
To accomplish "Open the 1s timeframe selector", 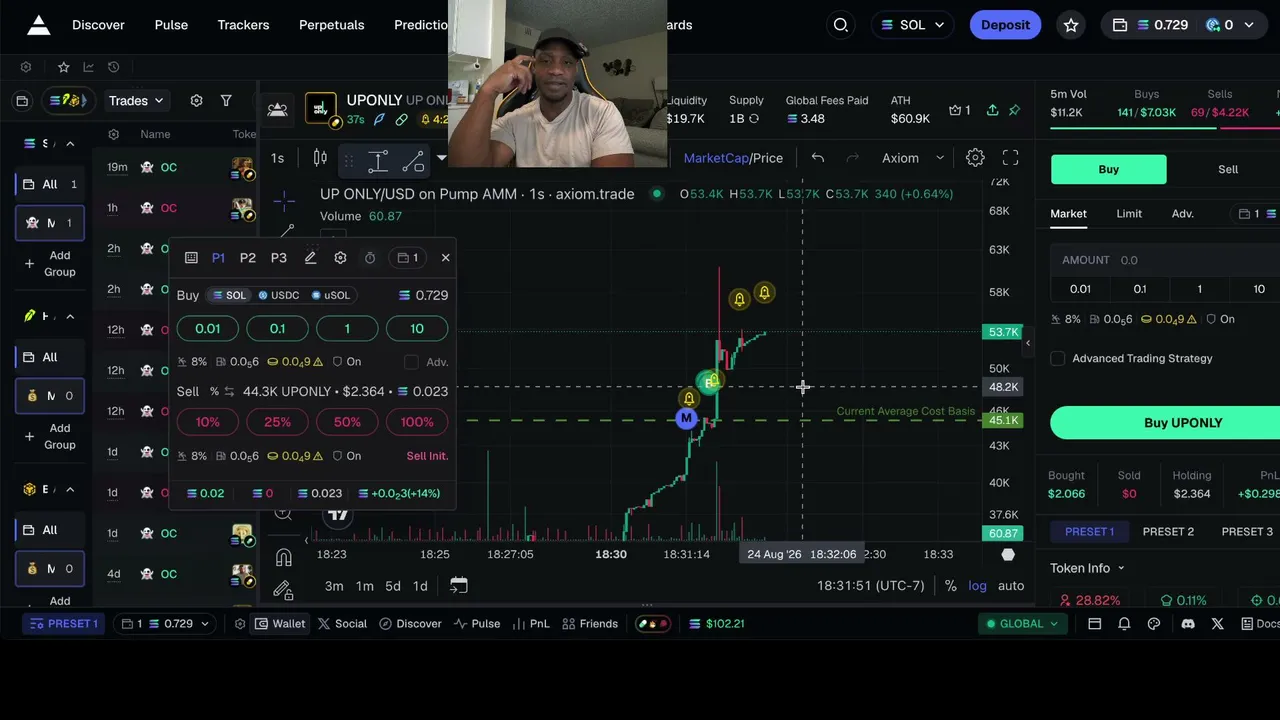I will tap(277, 158).
